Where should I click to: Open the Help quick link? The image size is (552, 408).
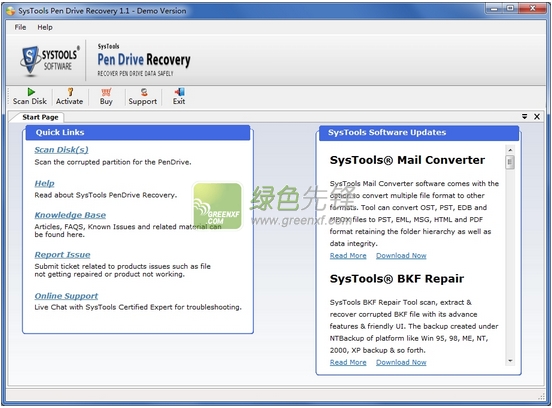coord(44,183)
